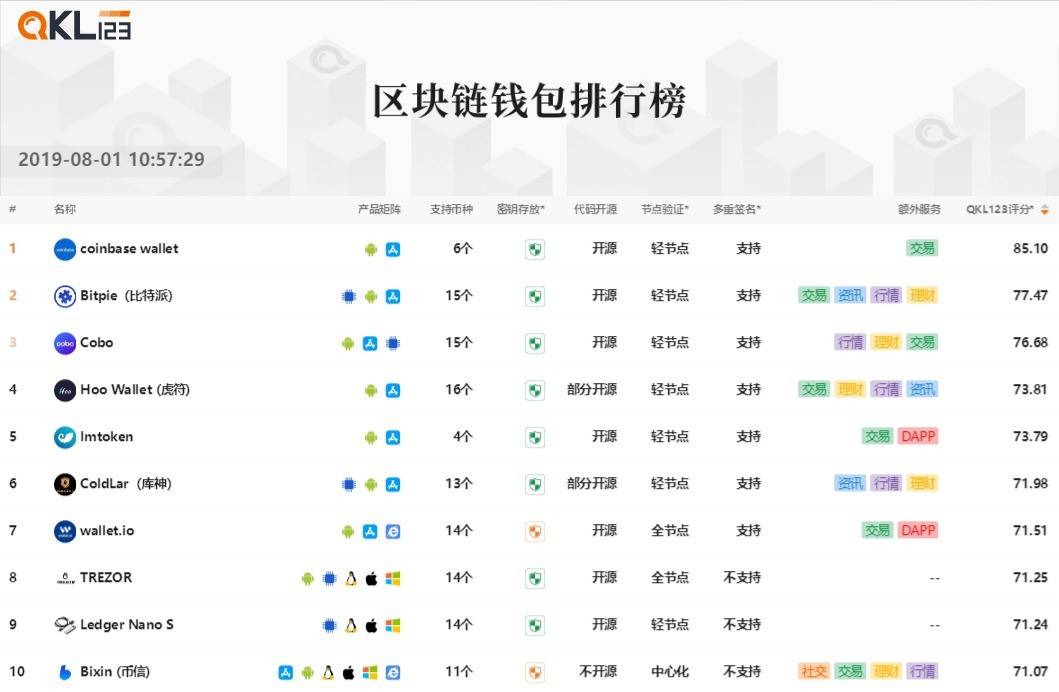This screenshot has height=692, width=1059.
Task: Click orange shield icon in Bixin row
Action: tap(535, 672)
